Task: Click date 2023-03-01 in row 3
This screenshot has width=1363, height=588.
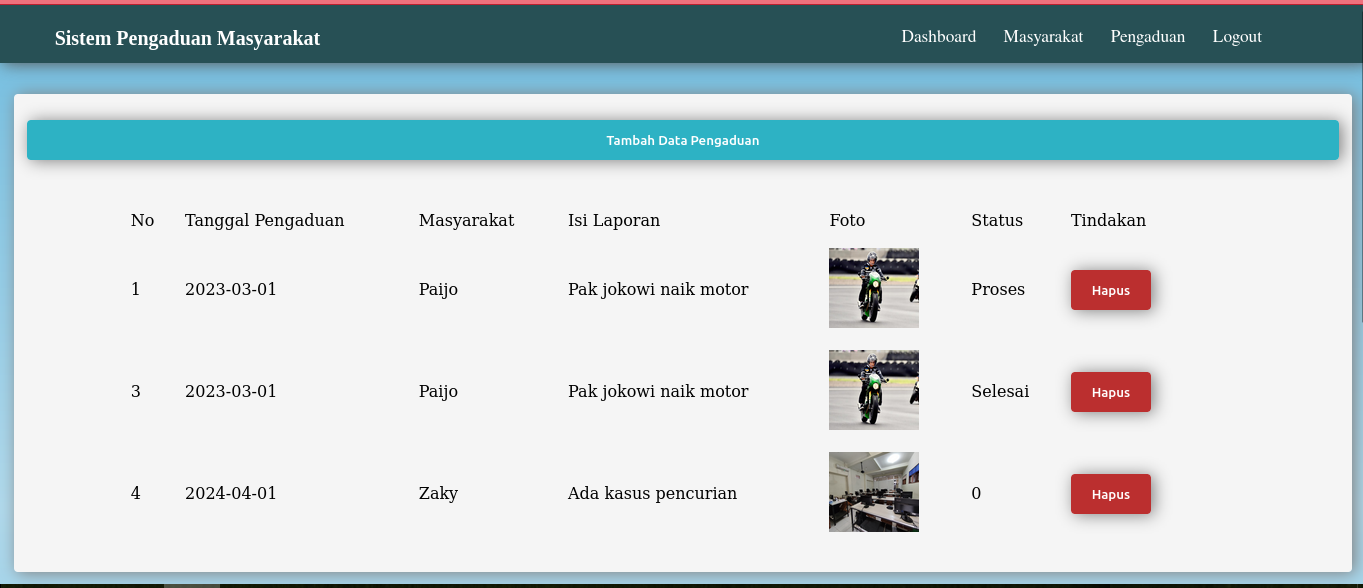Action: pyautogui.click(x=231, y=391)
